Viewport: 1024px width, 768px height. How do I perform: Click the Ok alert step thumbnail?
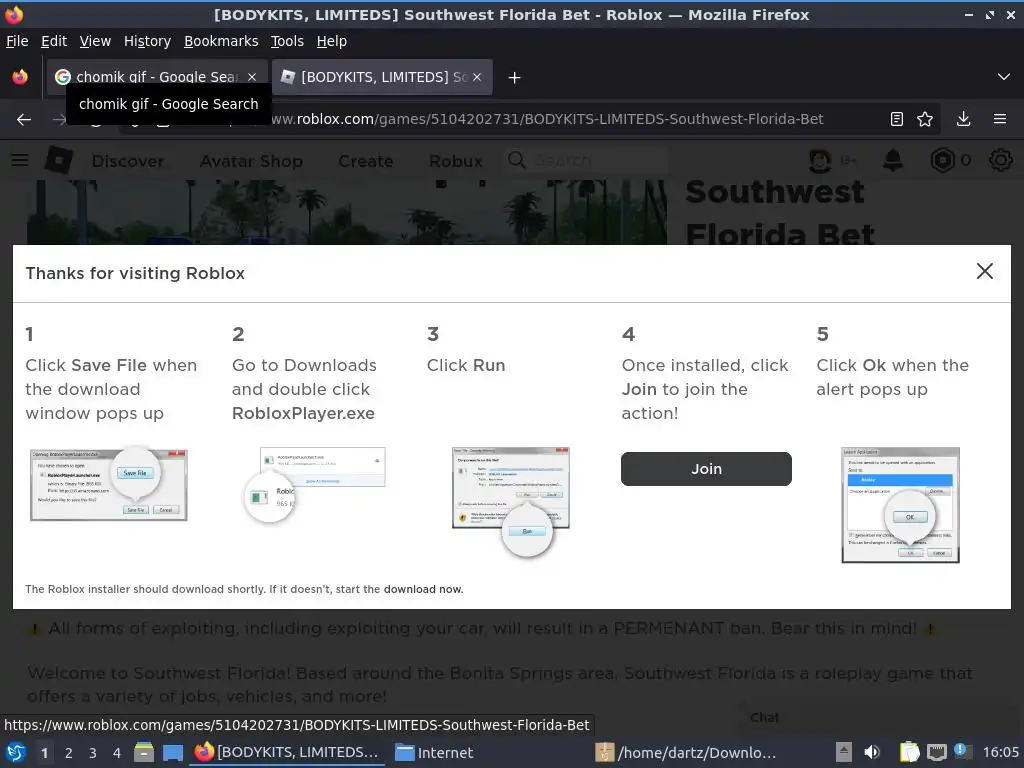901,505
